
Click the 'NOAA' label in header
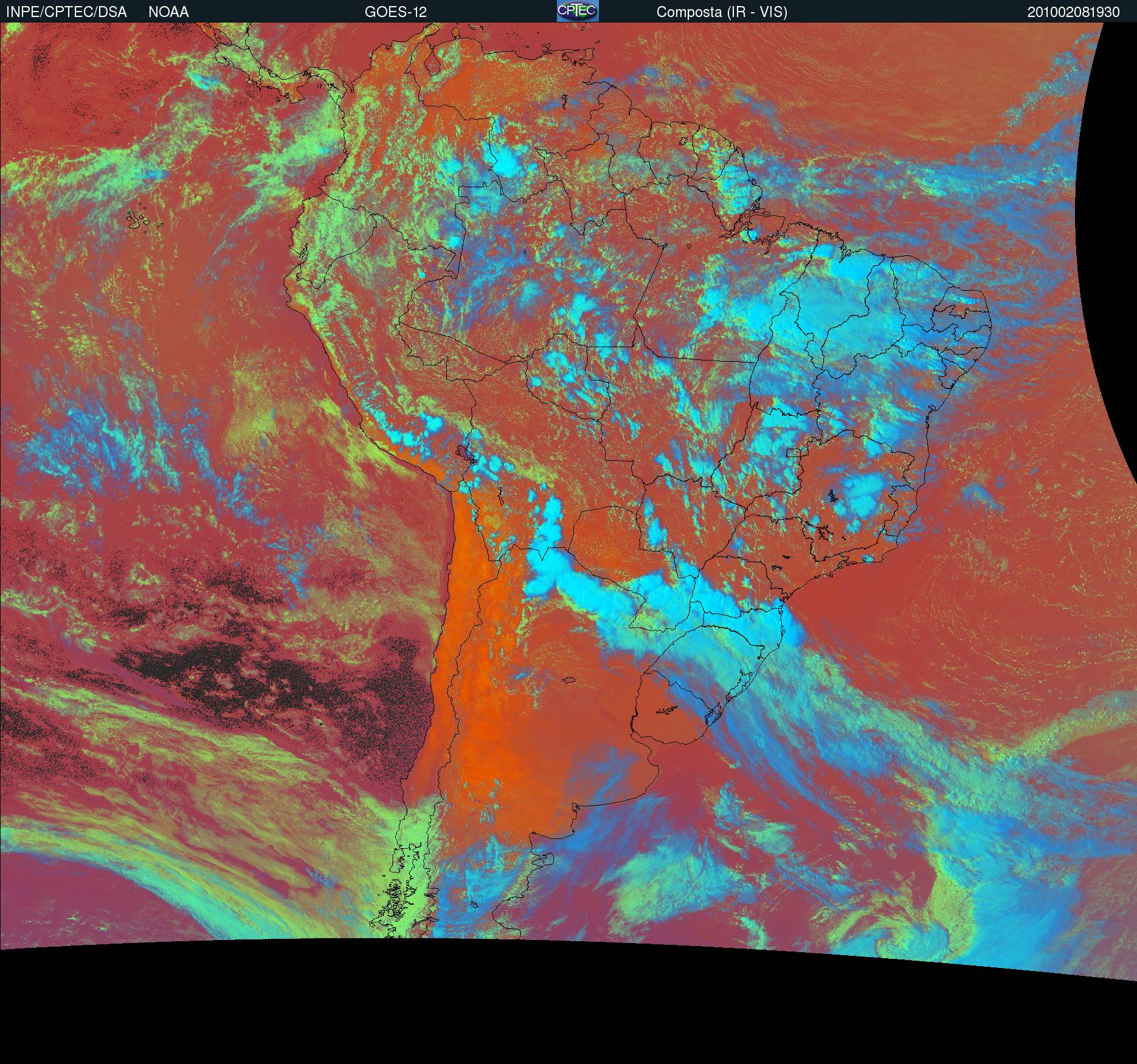(168, 12)
